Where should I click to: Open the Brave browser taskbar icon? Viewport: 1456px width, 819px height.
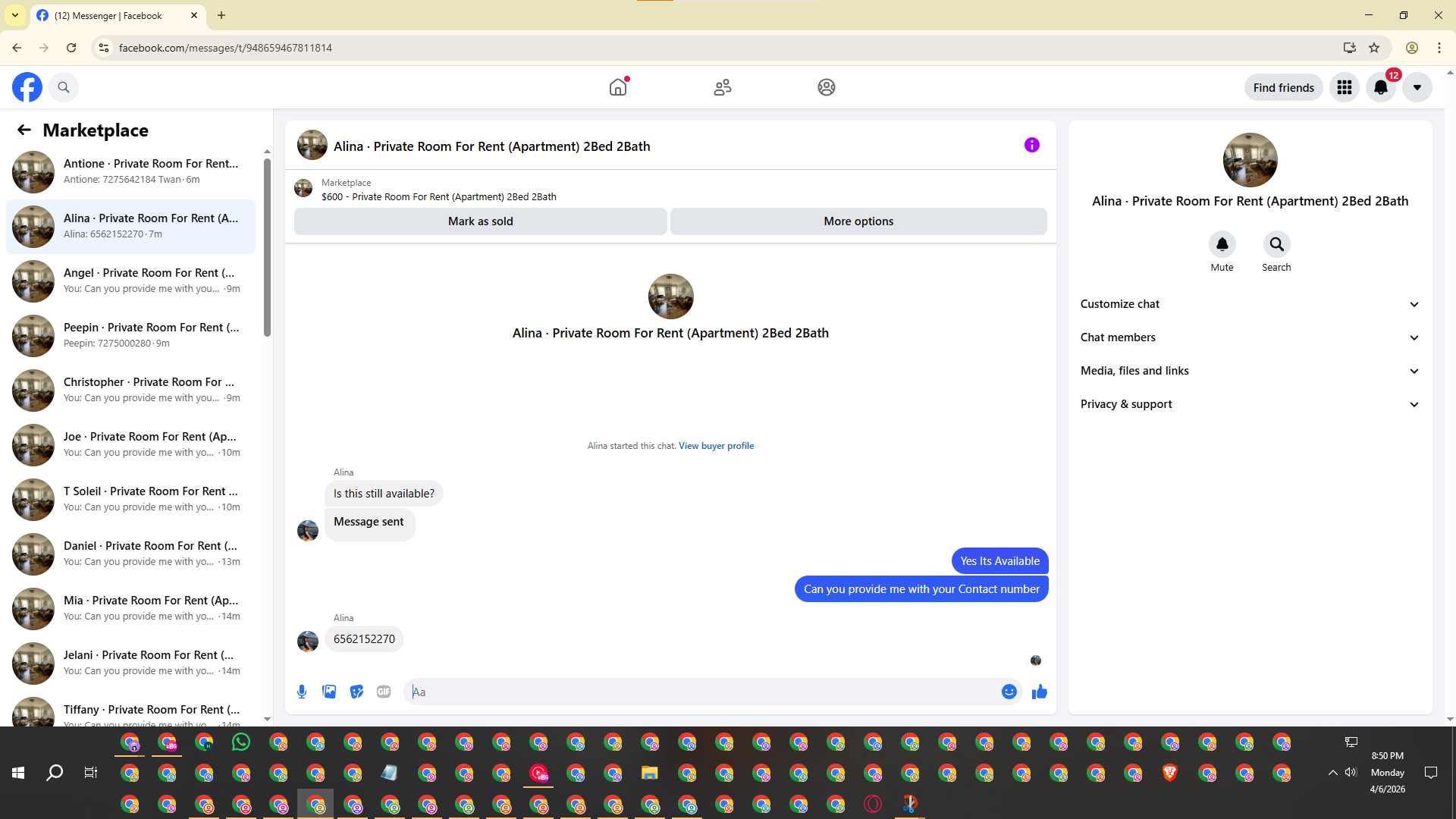click(x=1170, y=773)
